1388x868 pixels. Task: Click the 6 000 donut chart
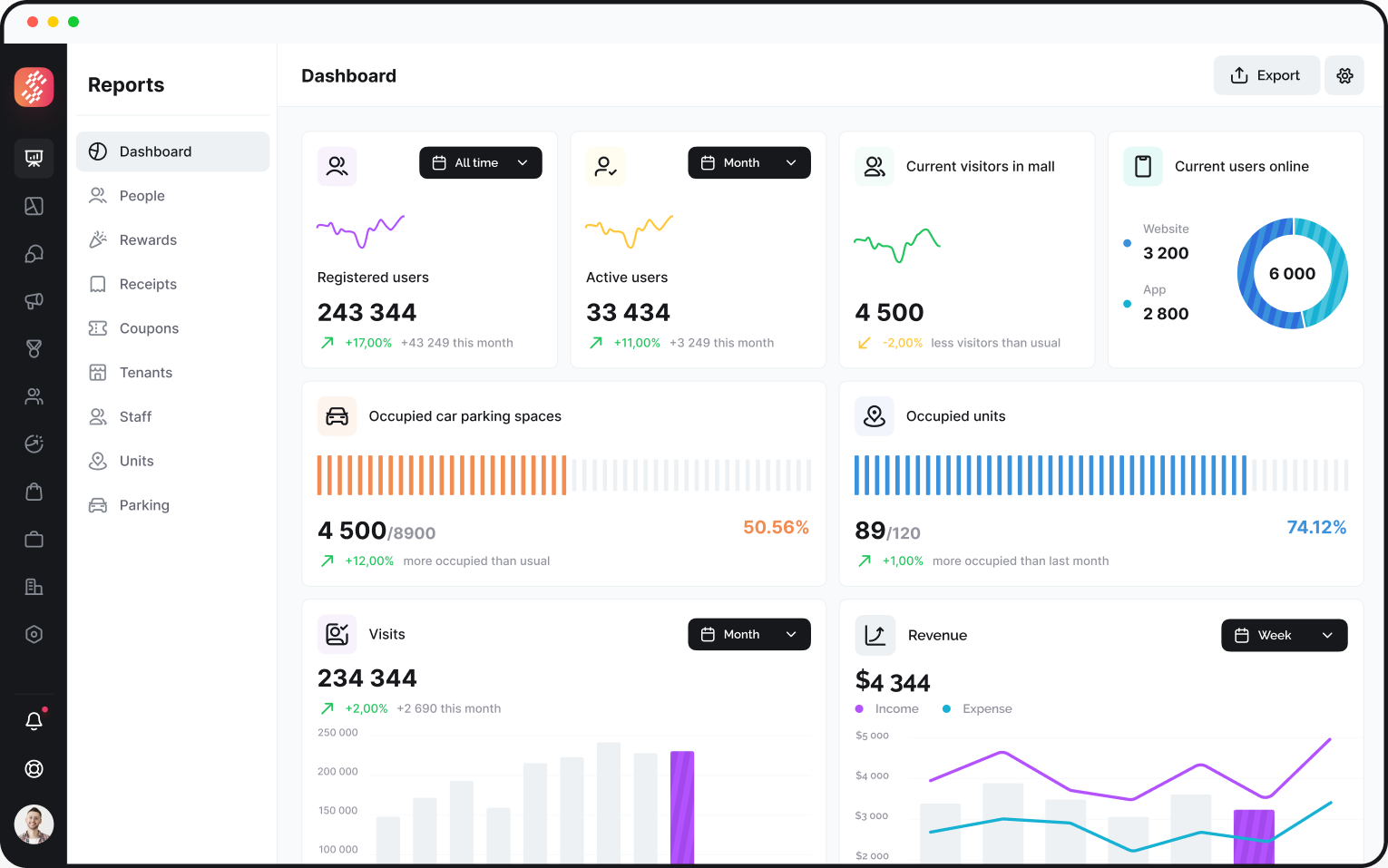click(x=1292, y=273)
